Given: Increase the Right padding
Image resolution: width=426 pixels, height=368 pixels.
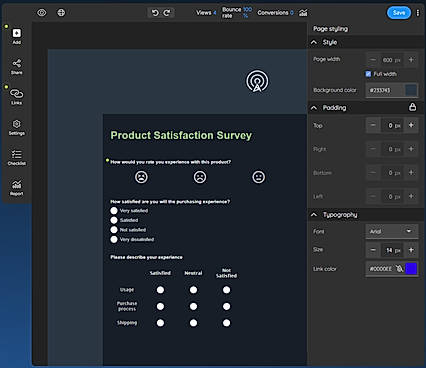Looking at the screenshot, I should 411,149.
